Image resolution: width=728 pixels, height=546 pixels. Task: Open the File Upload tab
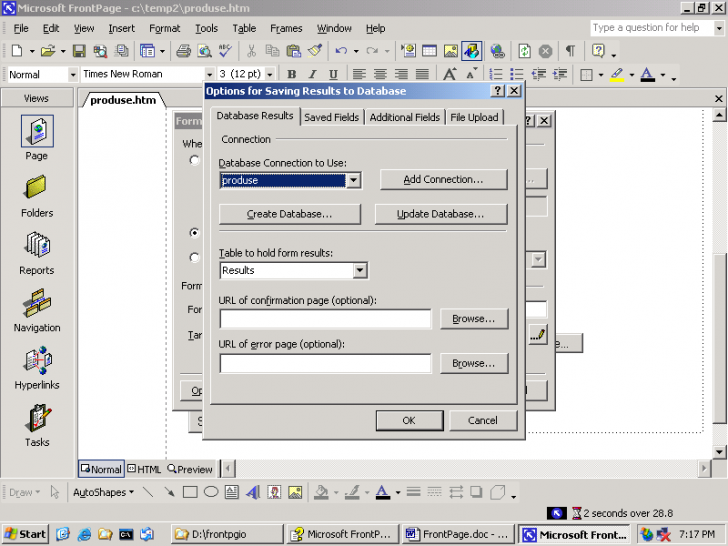474,117
